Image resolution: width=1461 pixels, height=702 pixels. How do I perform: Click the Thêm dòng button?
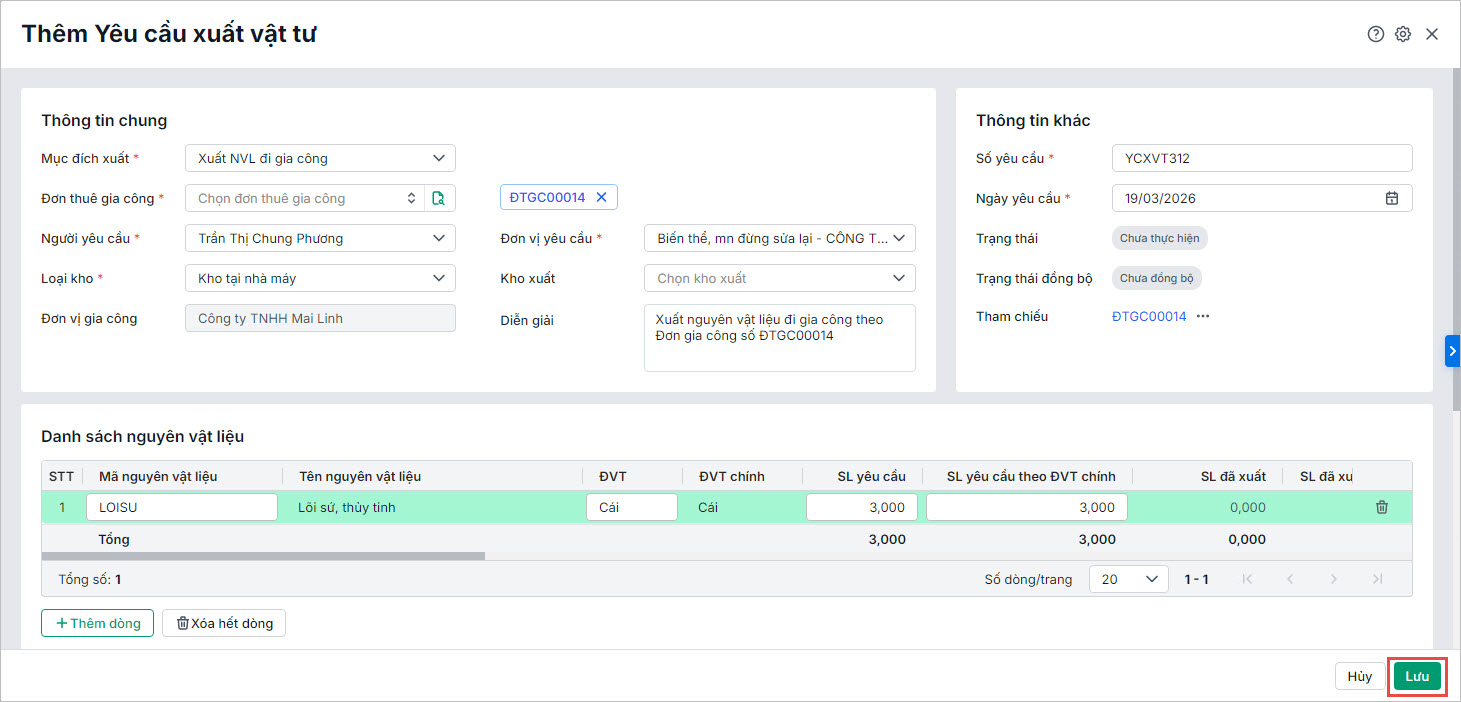tap(98, 623)
